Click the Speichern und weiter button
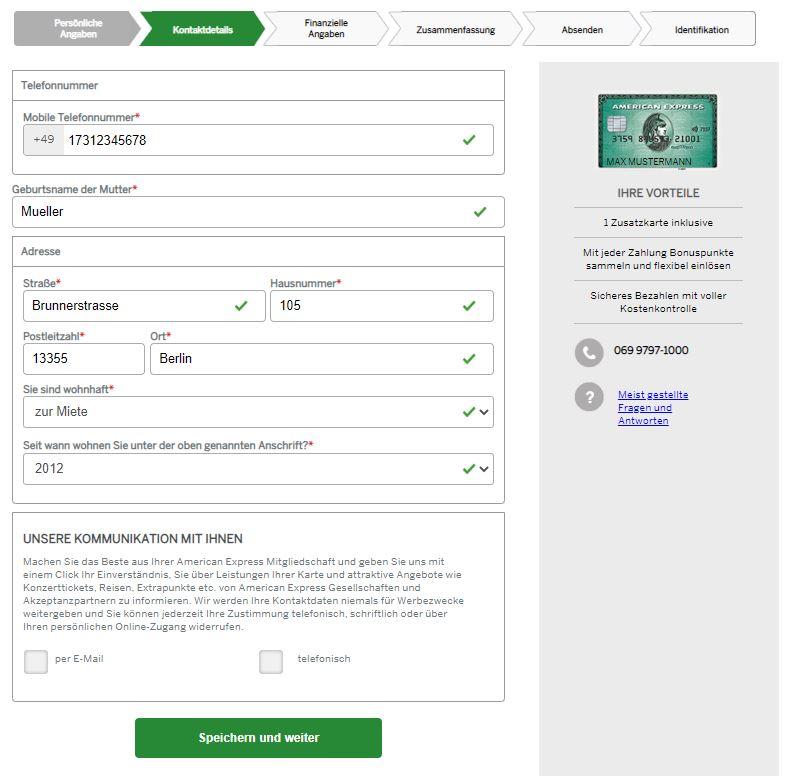Image resolution: width=797 pixels, height=776 pixels. 258,737
